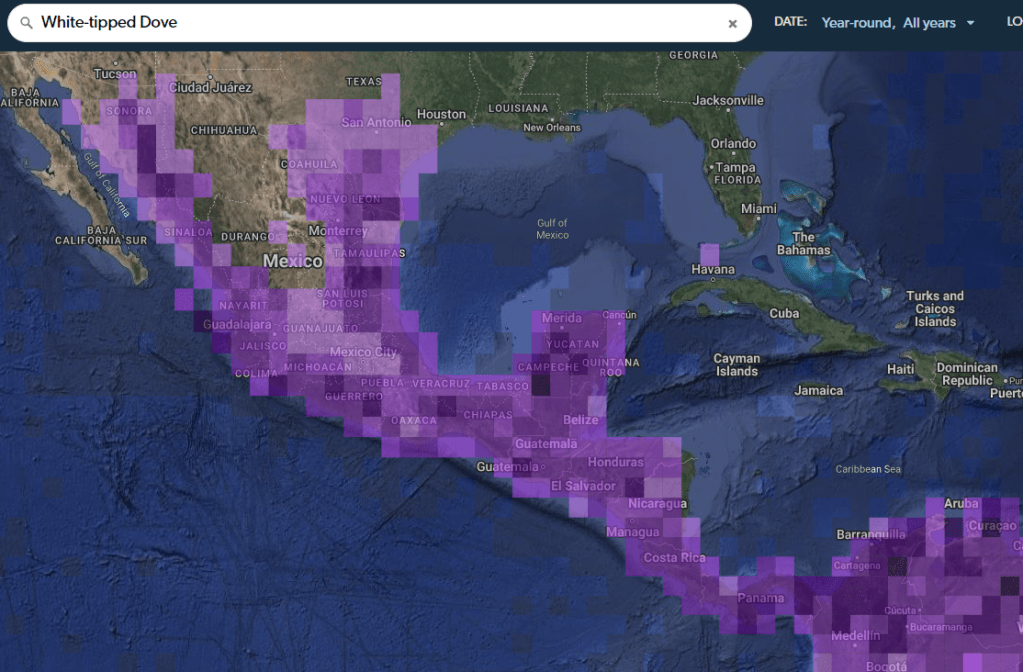Select the Houston city label
This screenshot has width=1023, height=672.
[441, 114]
